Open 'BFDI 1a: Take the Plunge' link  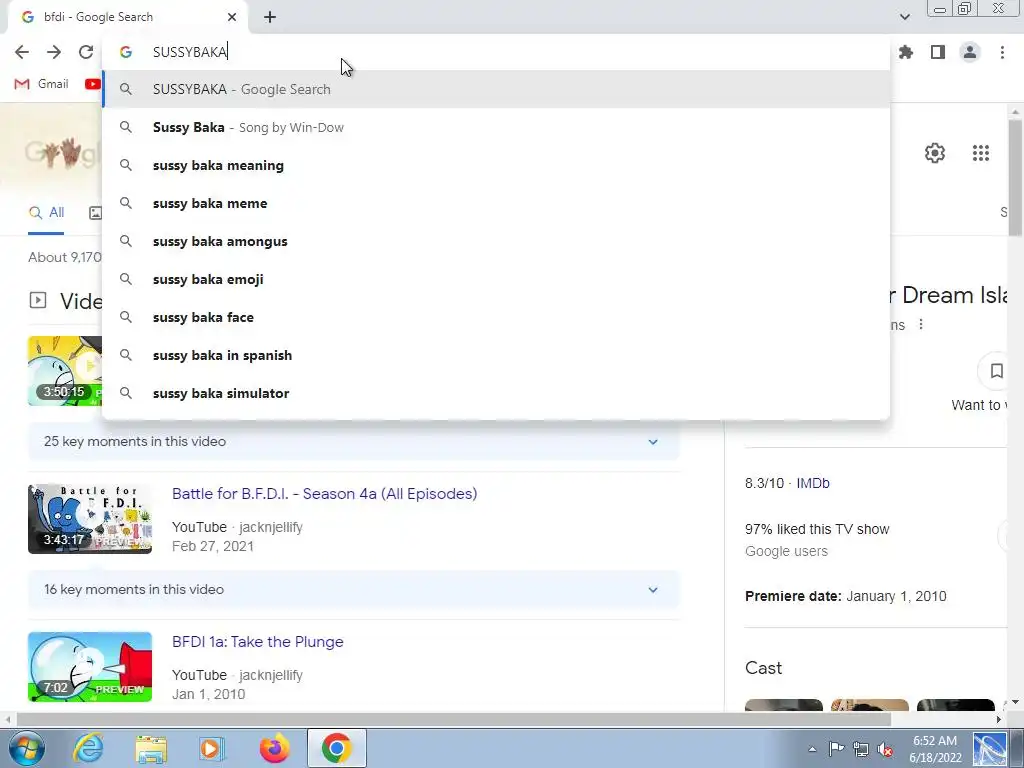click(x=257, y=642)
